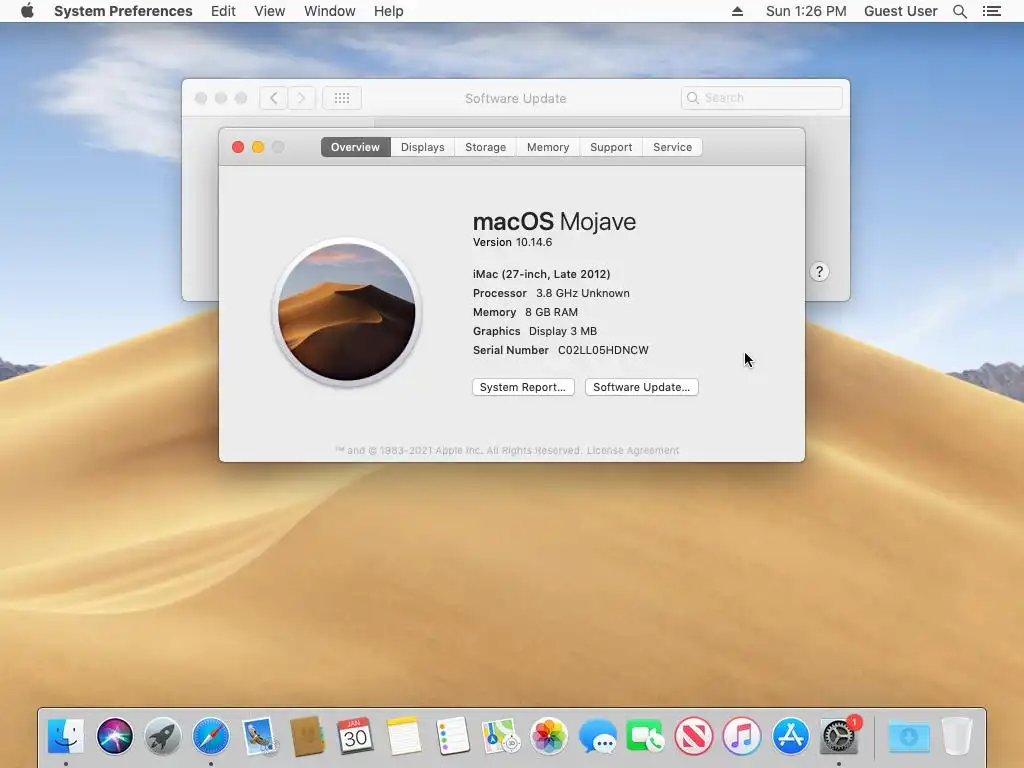Click the help question mark button
This screenshot has height=768, width=1024.
pos(819,272)
